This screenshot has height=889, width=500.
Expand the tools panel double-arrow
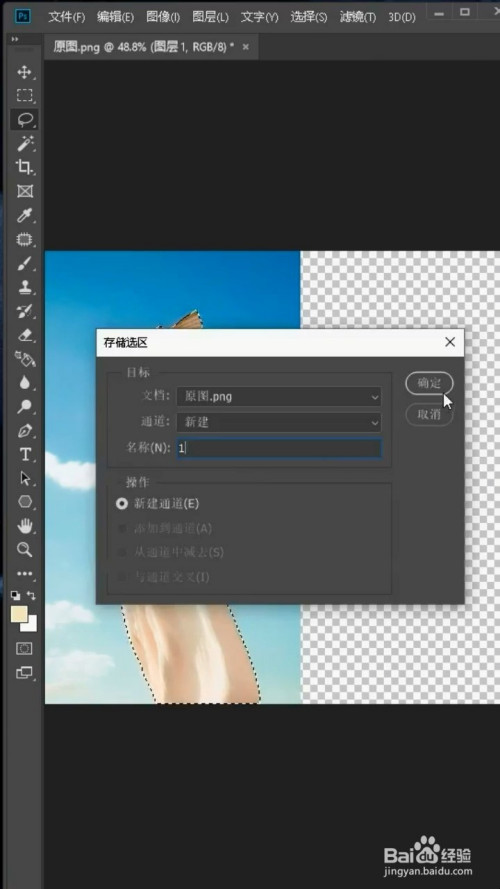(15, 39)
